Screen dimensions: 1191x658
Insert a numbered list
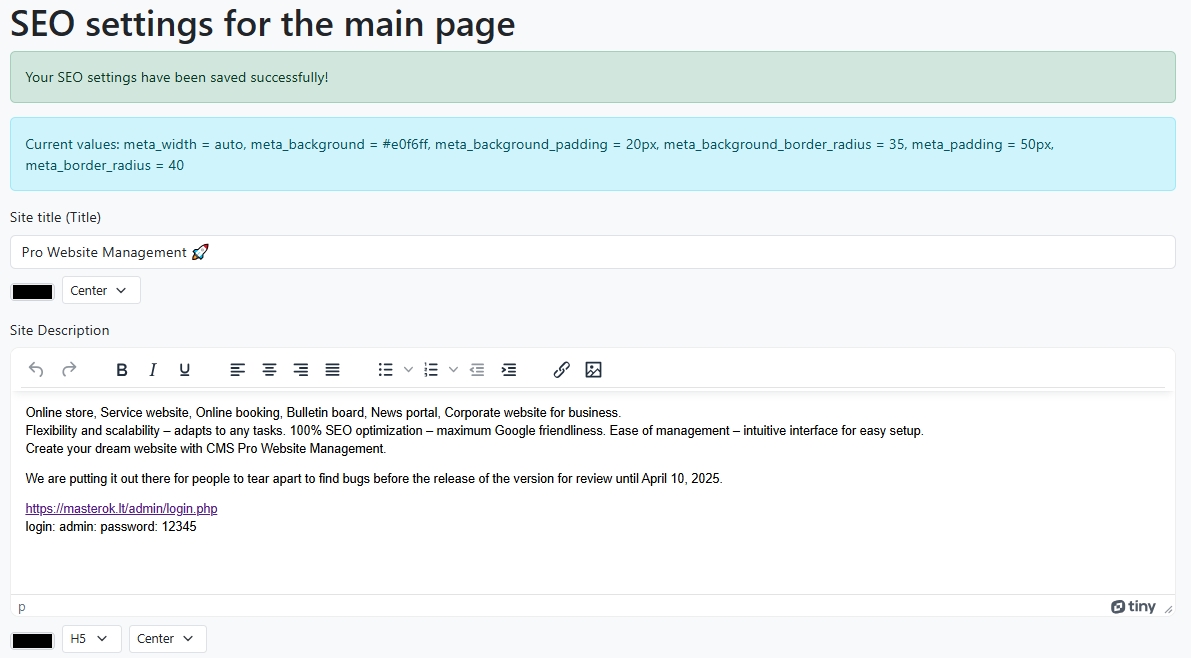(x=431, y=370)
